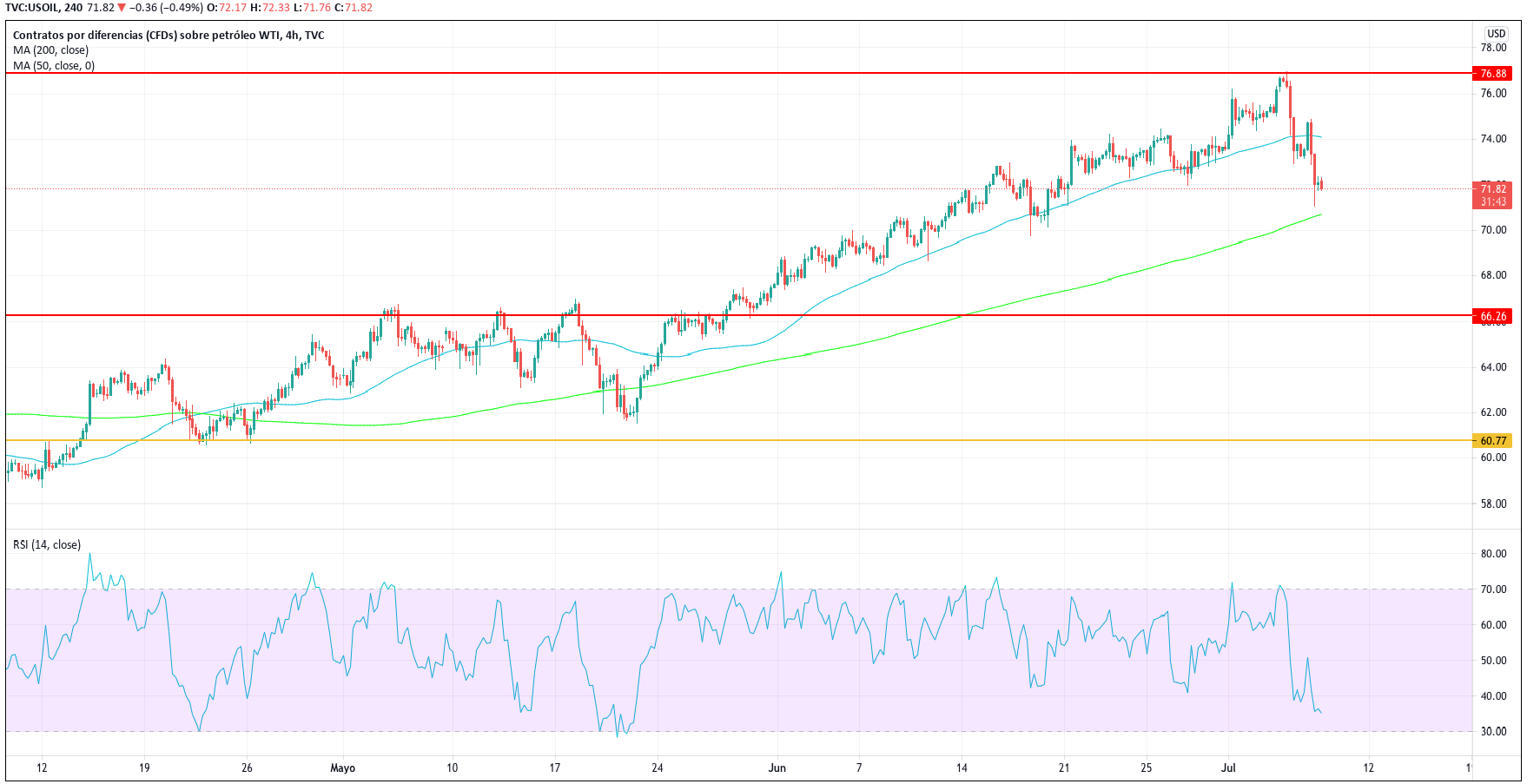Click the 17 date label on time axis

554,768
